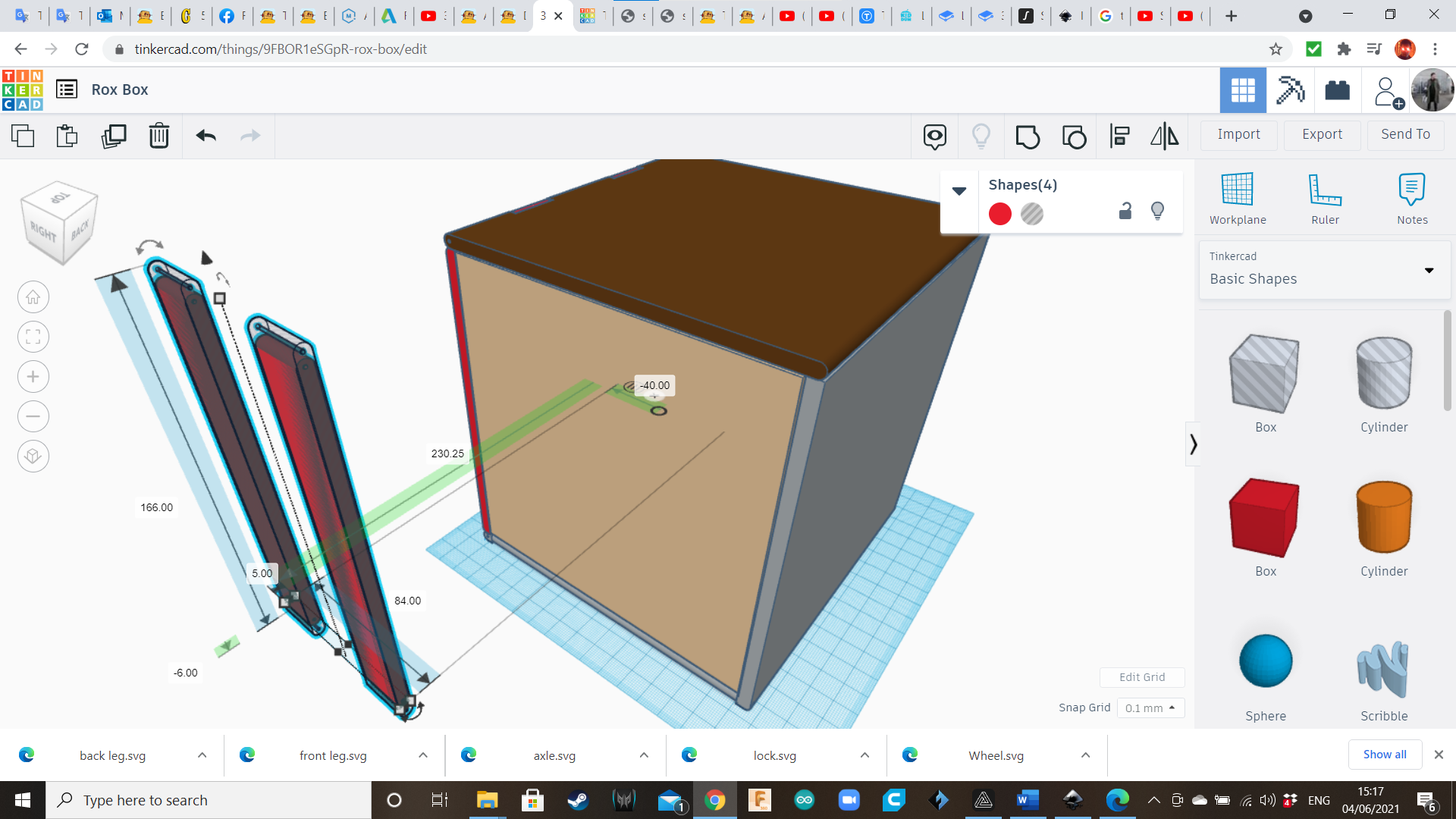Toggle the lock on selected shapes
This screenshot has height=819, width=1456.
[1125, 212]
